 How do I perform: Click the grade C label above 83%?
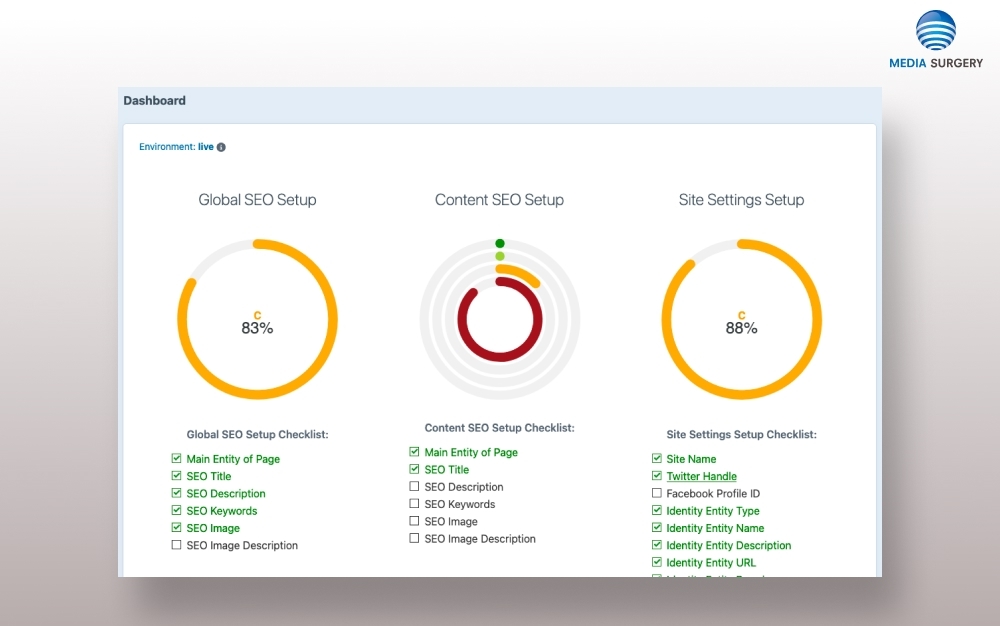pyautogui.click(x=257, y=315)
